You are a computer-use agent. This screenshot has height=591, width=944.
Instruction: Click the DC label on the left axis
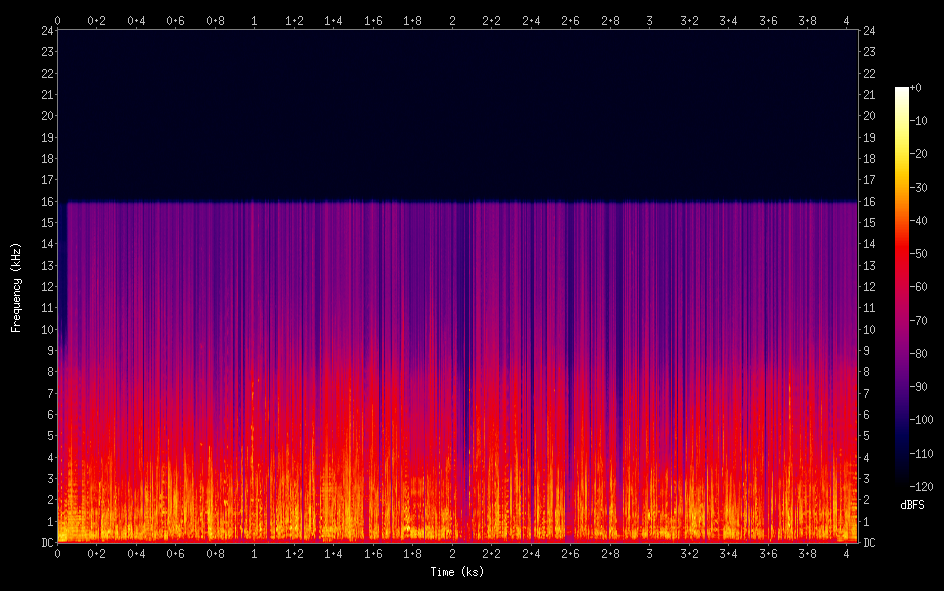[45, 543]
